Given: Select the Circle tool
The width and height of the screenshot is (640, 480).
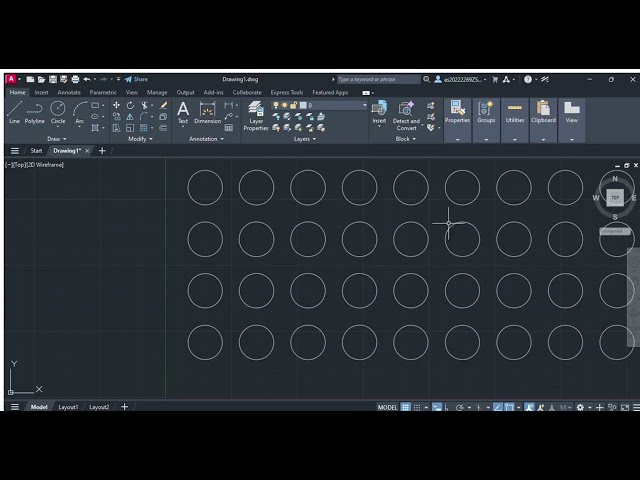Looking at the screenshot, I should tap(58, 112).
